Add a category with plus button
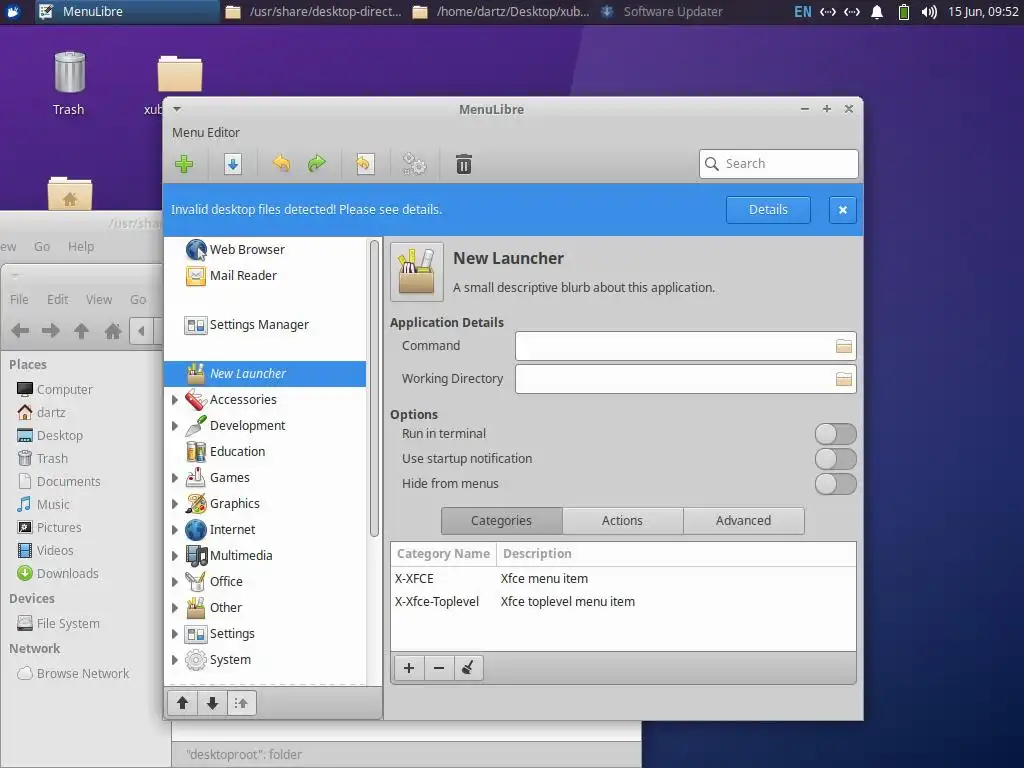 [409, 668]
